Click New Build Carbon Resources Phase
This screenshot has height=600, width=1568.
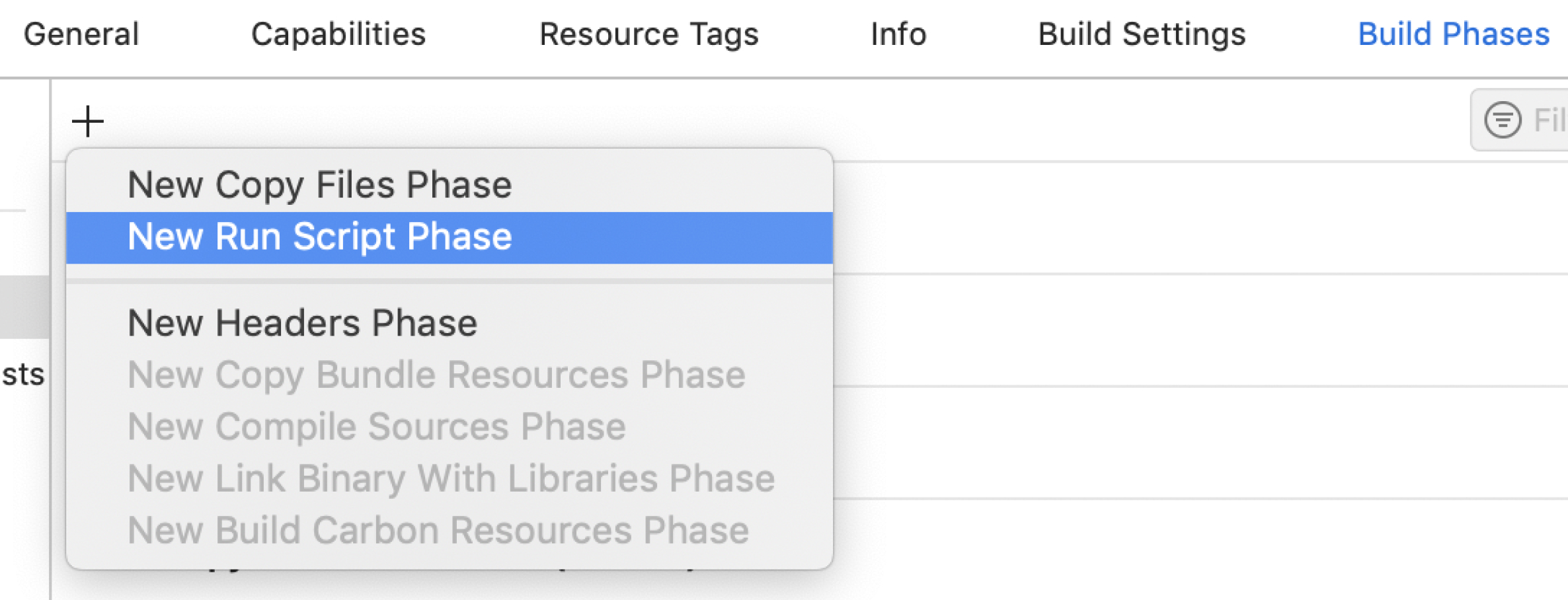click(x=438, y=531)
